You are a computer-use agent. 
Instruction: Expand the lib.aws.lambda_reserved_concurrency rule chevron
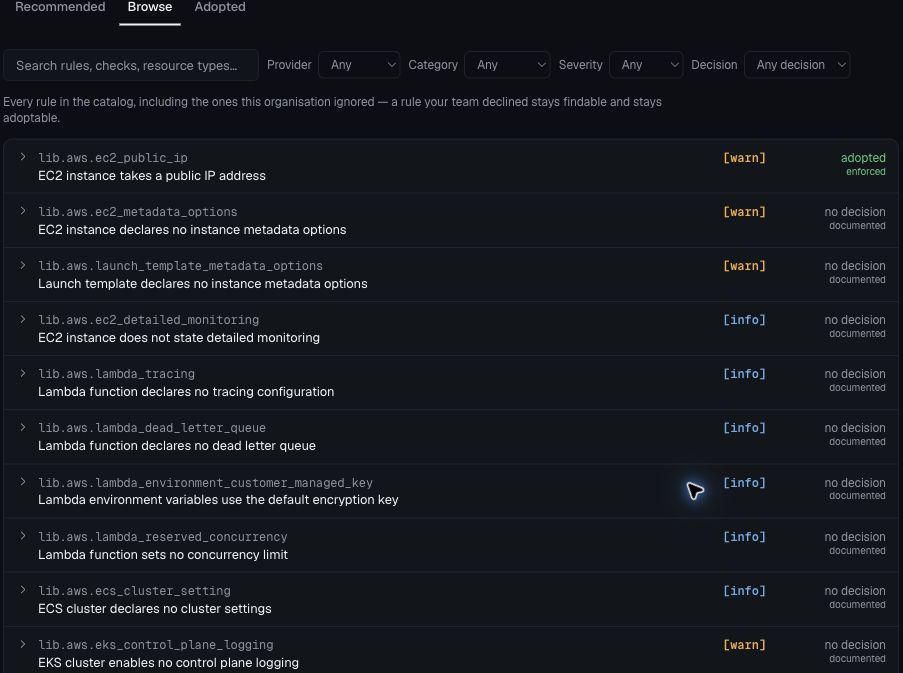(23, 535)
